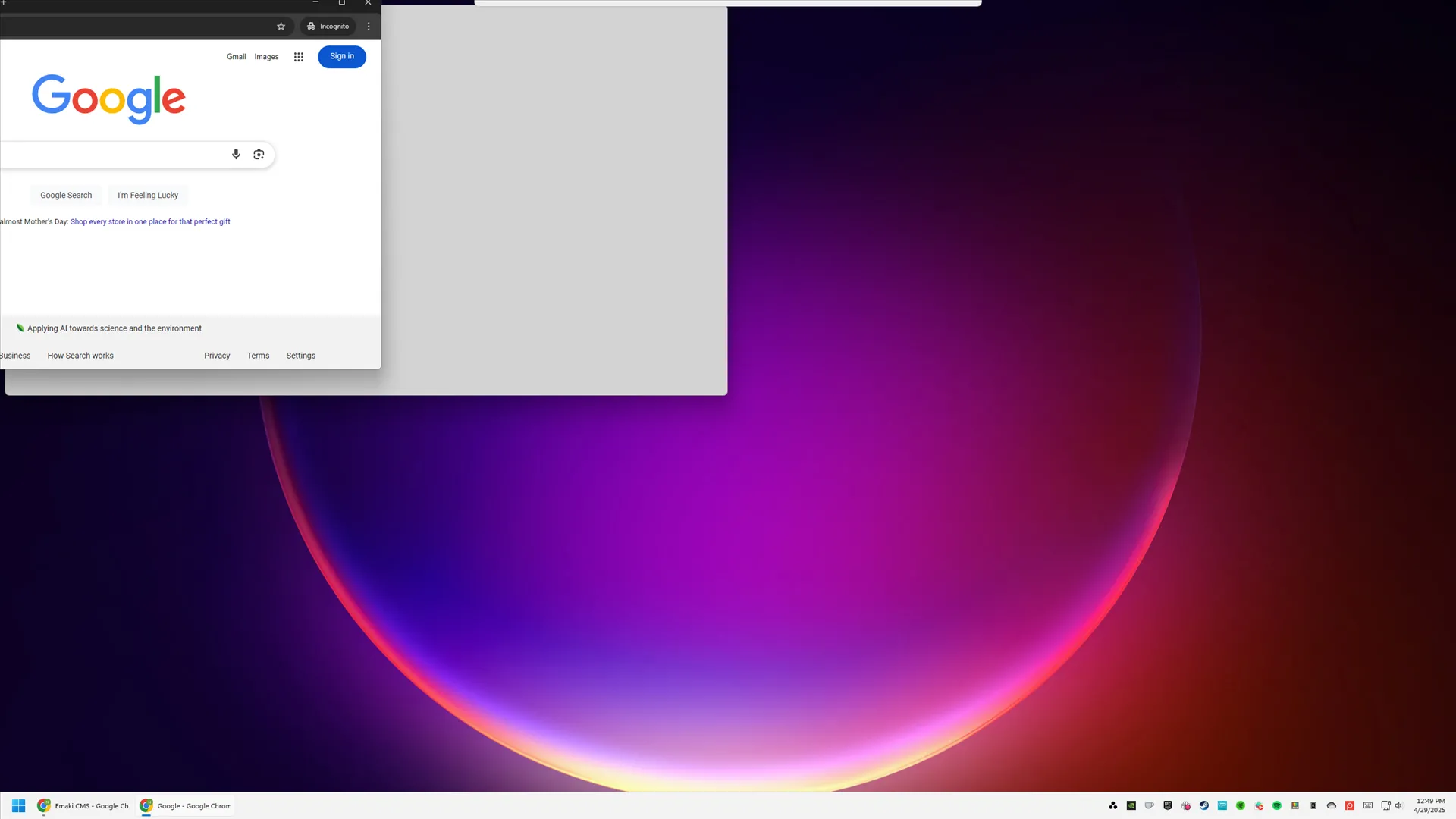Open Chrome's three-dot menu
This screenshot has width=1456, height=819.
coord(369,25)
